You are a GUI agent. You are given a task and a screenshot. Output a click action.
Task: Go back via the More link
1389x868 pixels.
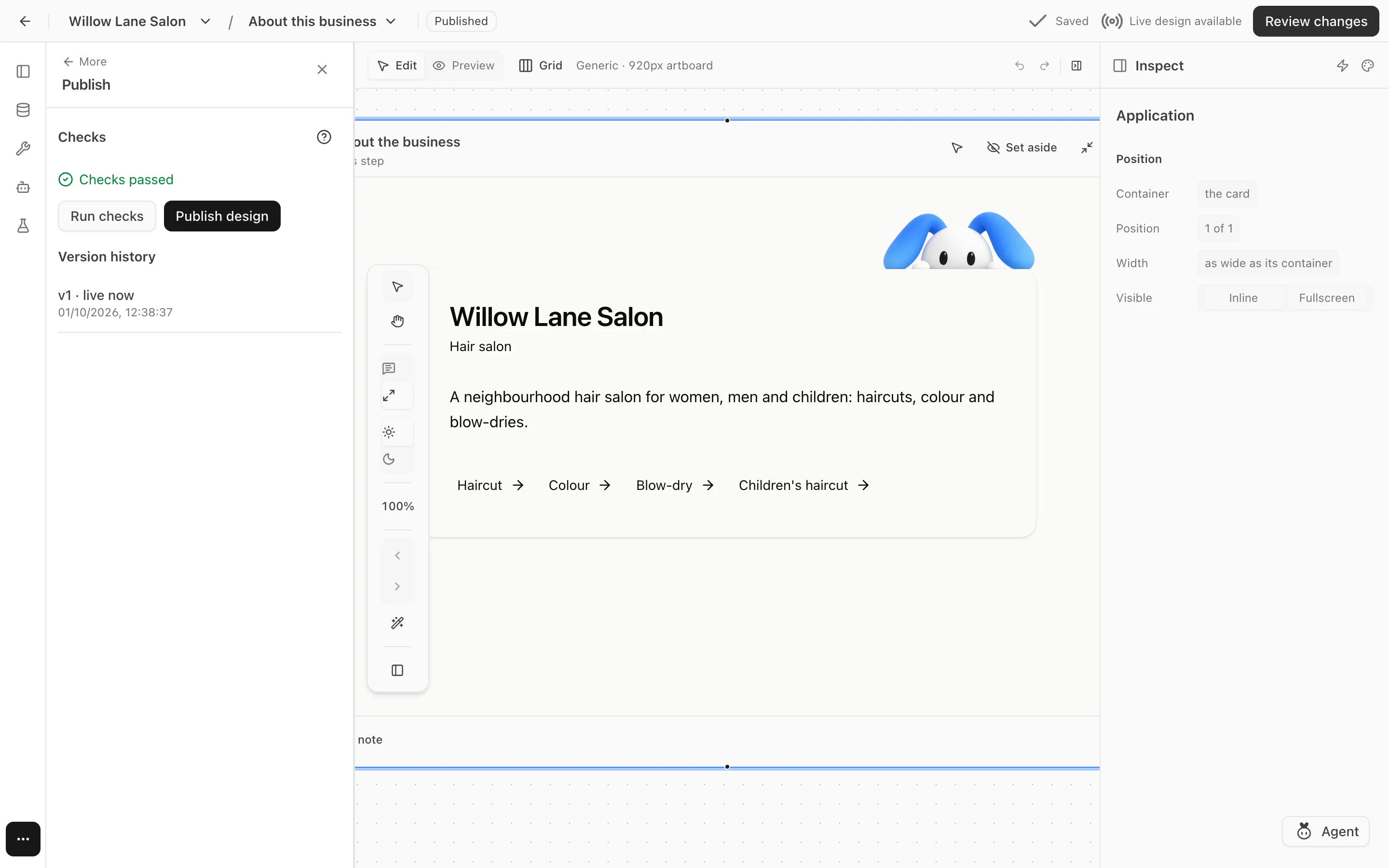pos(85,61)
